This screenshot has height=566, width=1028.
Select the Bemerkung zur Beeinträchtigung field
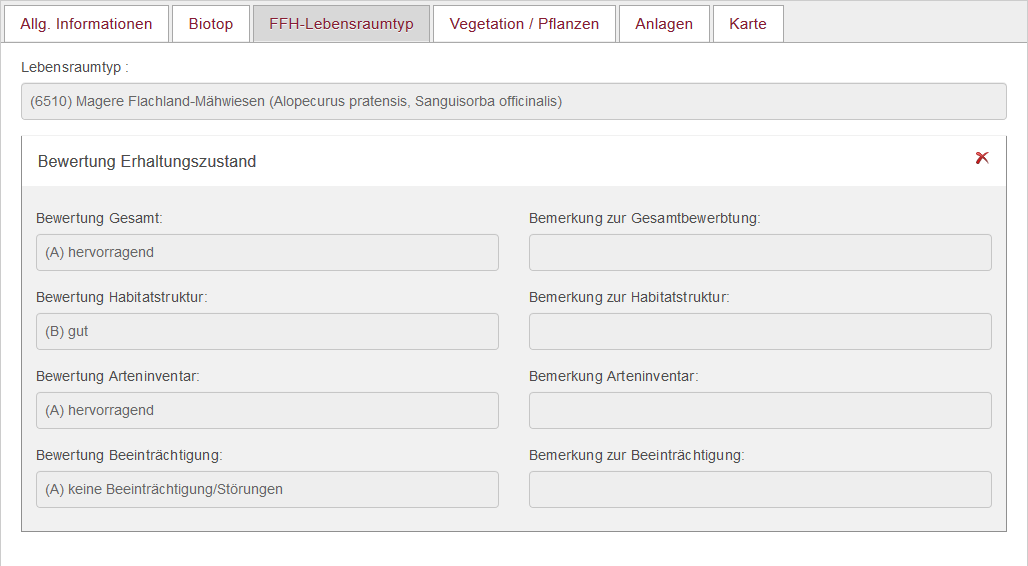pyautogui.click(x=760, y=489)
